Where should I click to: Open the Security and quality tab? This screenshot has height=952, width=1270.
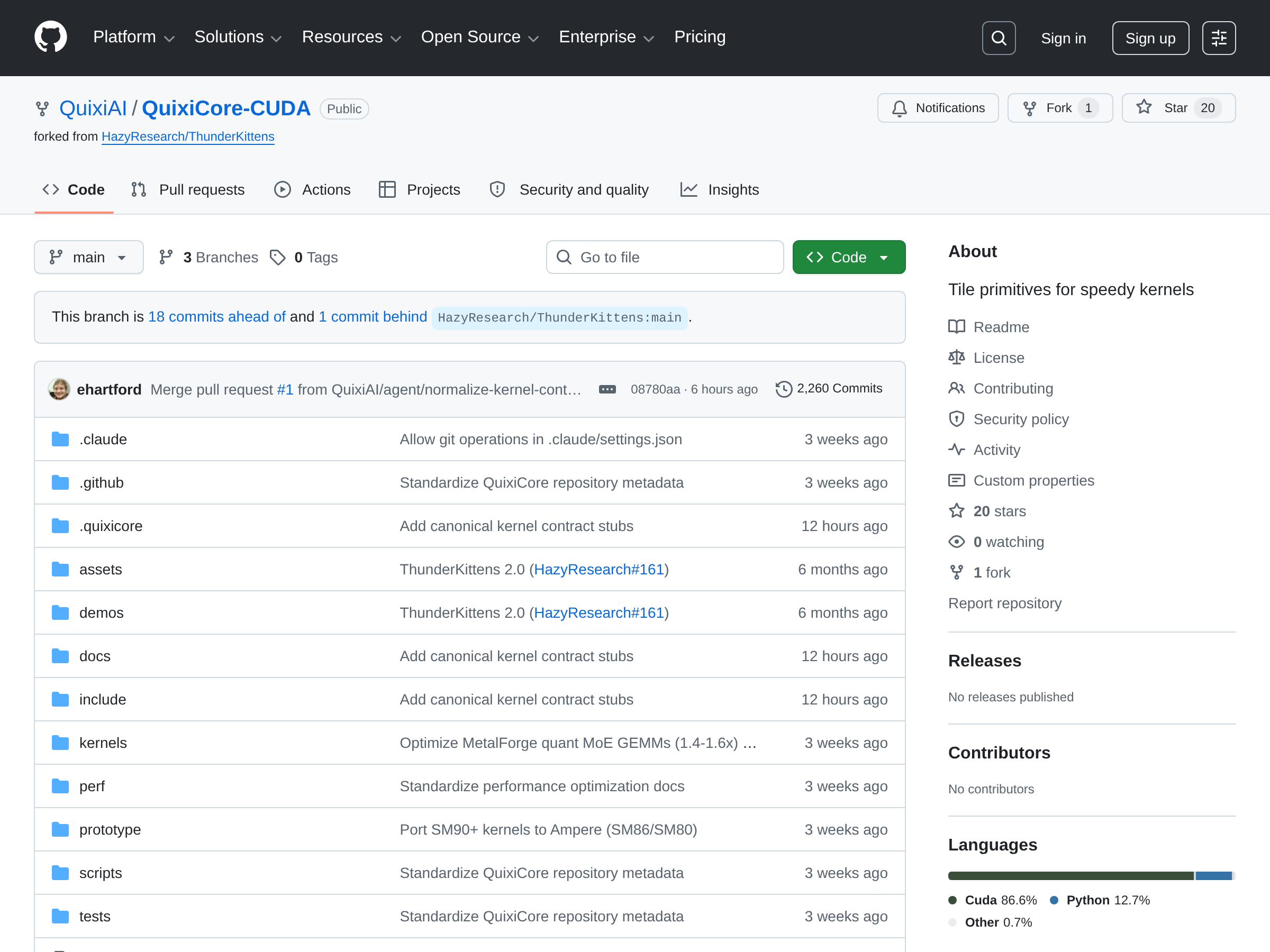pos(568,189)
